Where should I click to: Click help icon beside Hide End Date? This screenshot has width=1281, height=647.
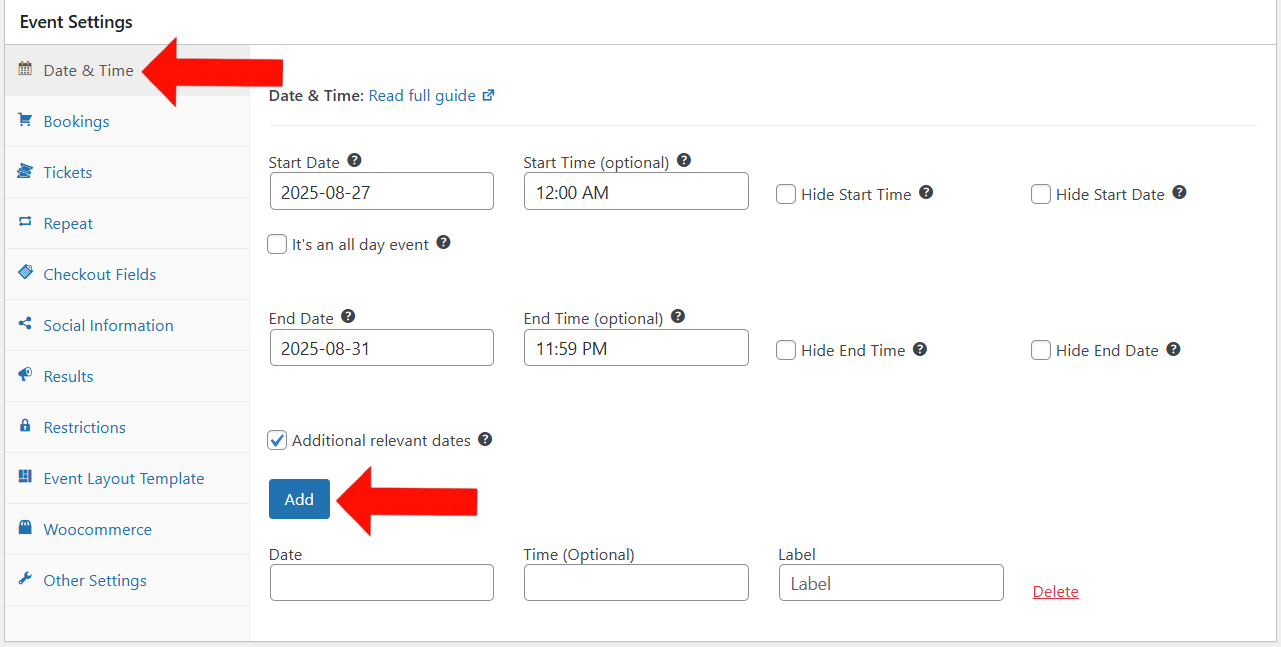[1173, 349]
